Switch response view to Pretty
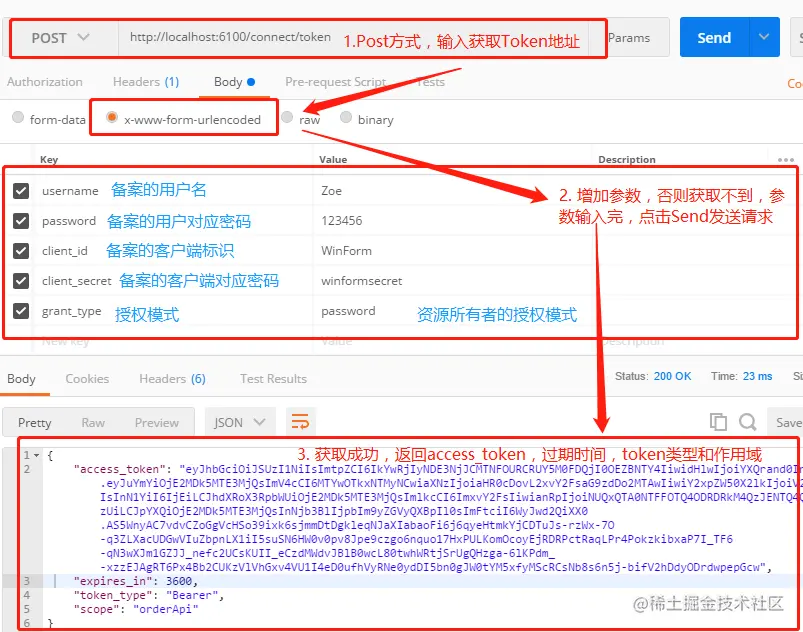The height and width of the screenshot is (632, 803). (34, 423)
